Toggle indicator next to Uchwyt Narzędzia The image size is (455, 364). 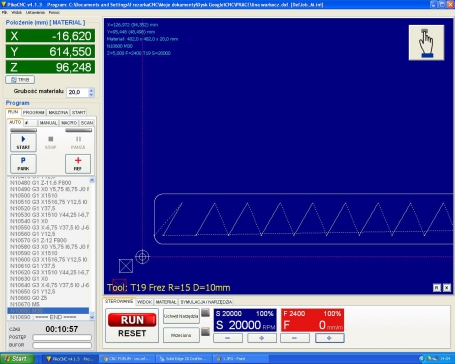(x=205, y=313)
